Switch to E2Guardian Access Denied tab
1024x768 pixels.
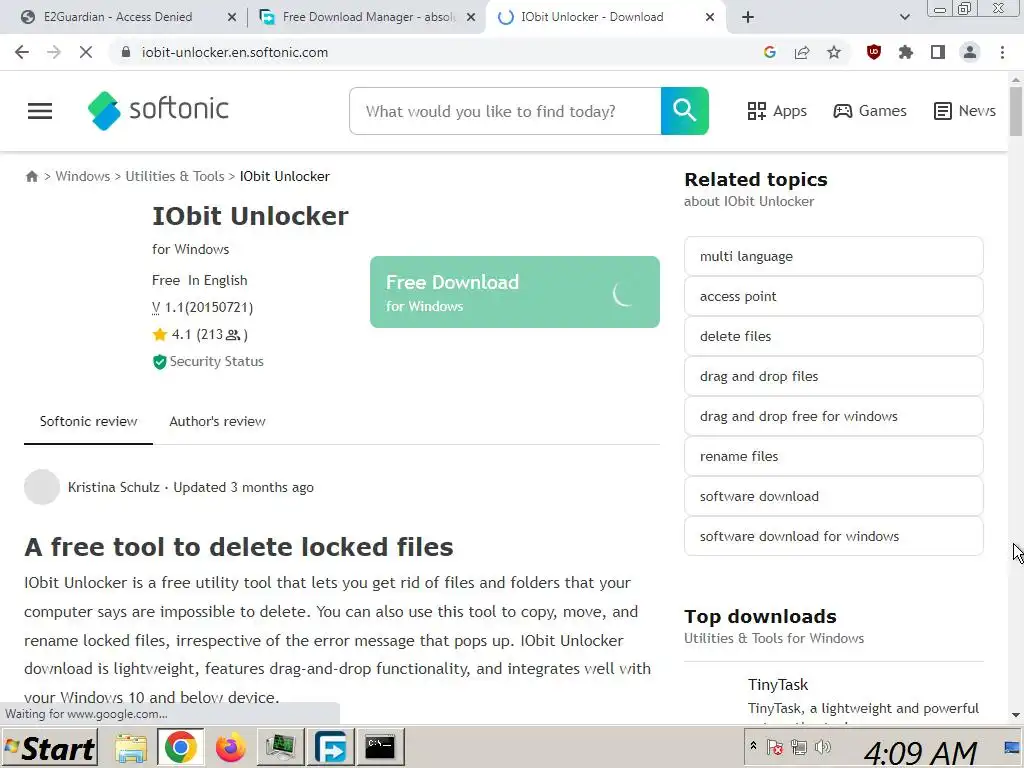pos(118,17)
